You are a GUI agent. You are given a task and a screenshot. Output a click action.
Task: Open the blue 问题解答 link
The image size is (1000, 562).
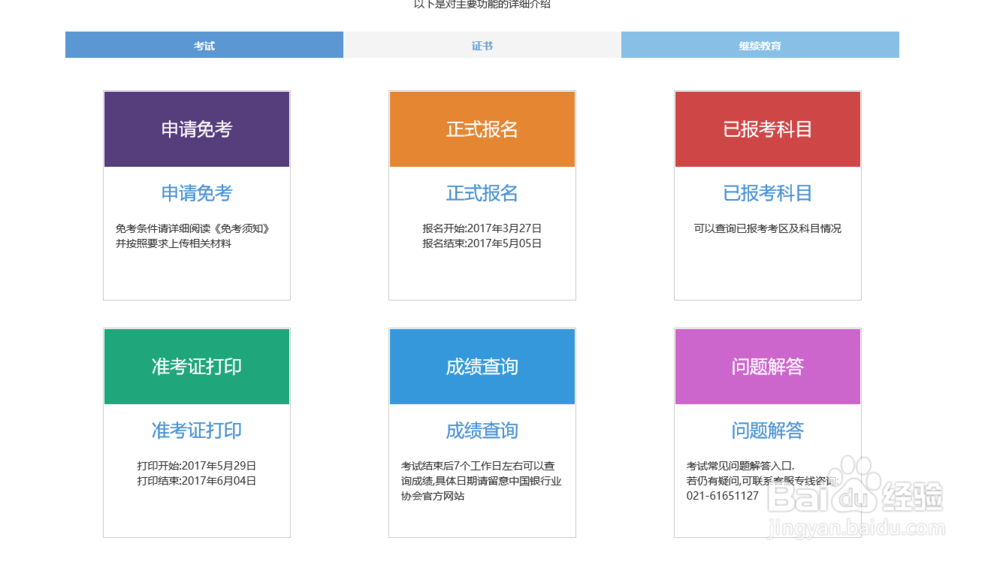tap(767, 431)
